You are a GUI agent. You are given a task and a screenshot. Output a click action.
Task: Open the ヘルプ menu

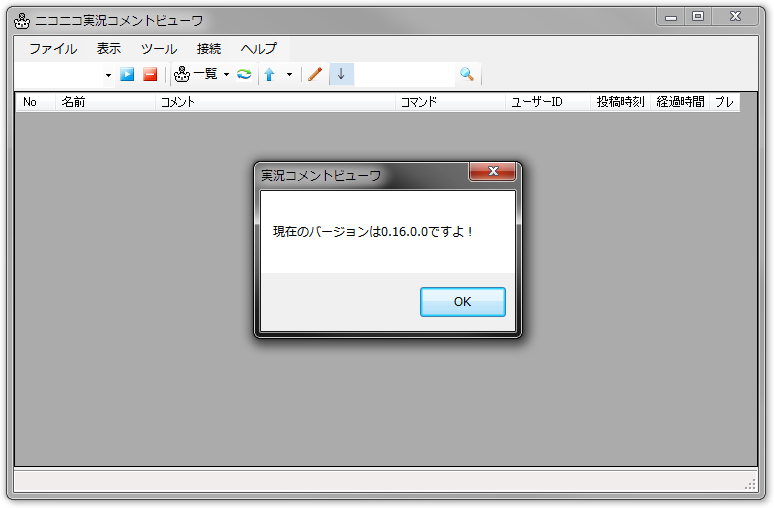pos(259,48)
